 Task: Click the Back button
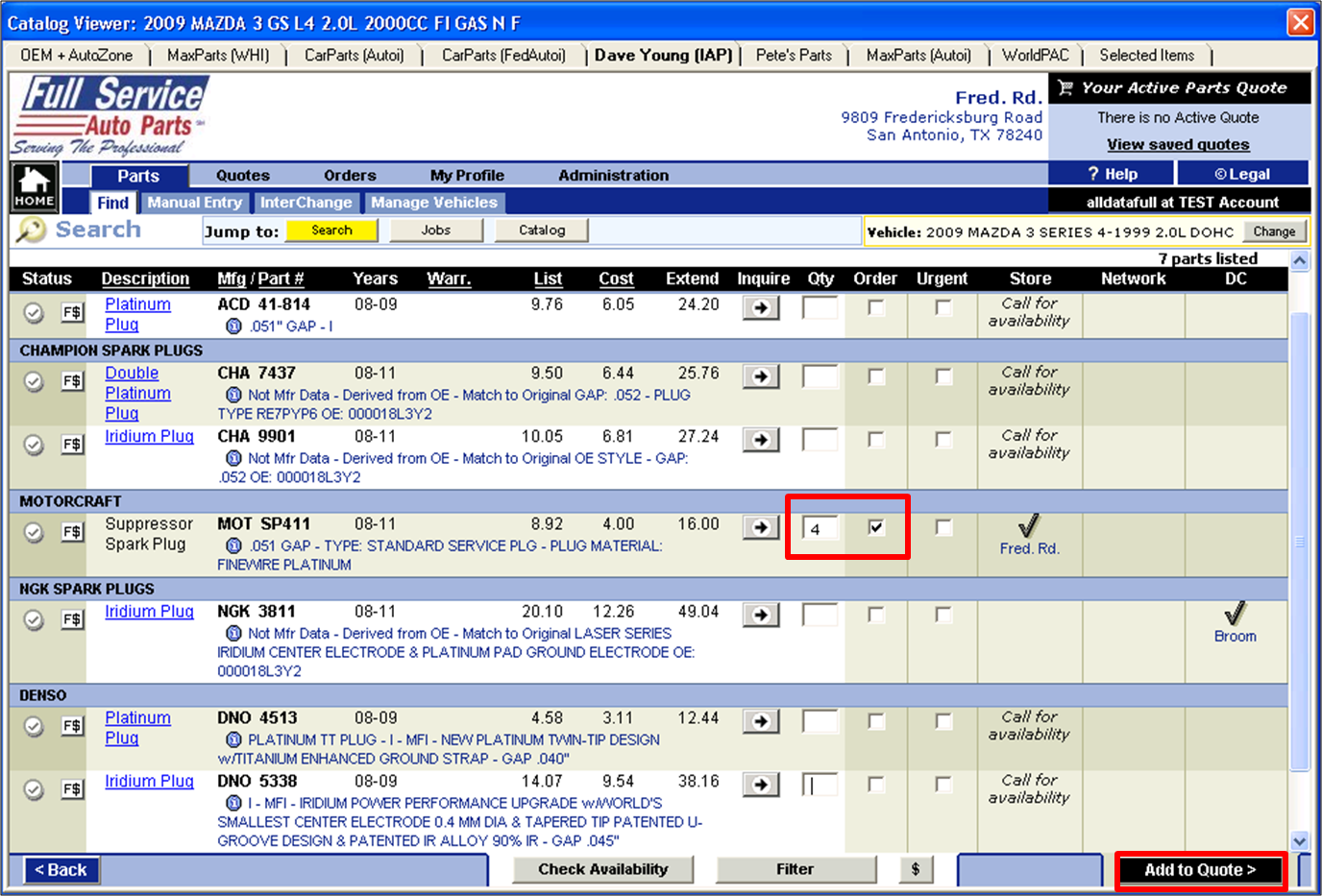(61, 870)
